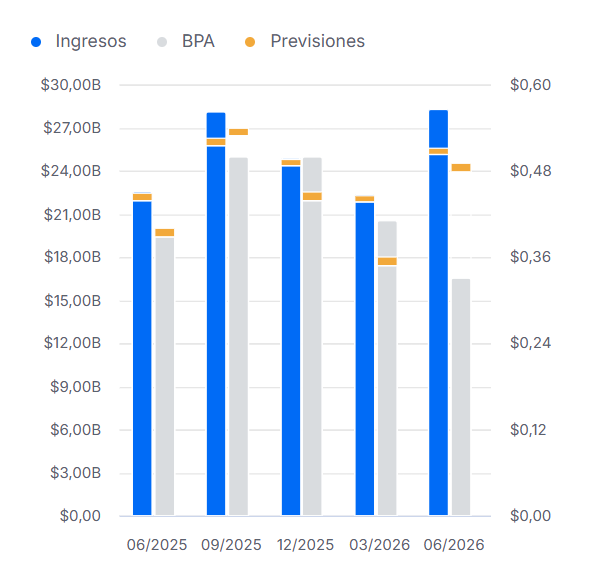This screenshot has height=585, width=600.
Task: Select the gray BPA bar for 06/2025
Action: pos(165,376)
